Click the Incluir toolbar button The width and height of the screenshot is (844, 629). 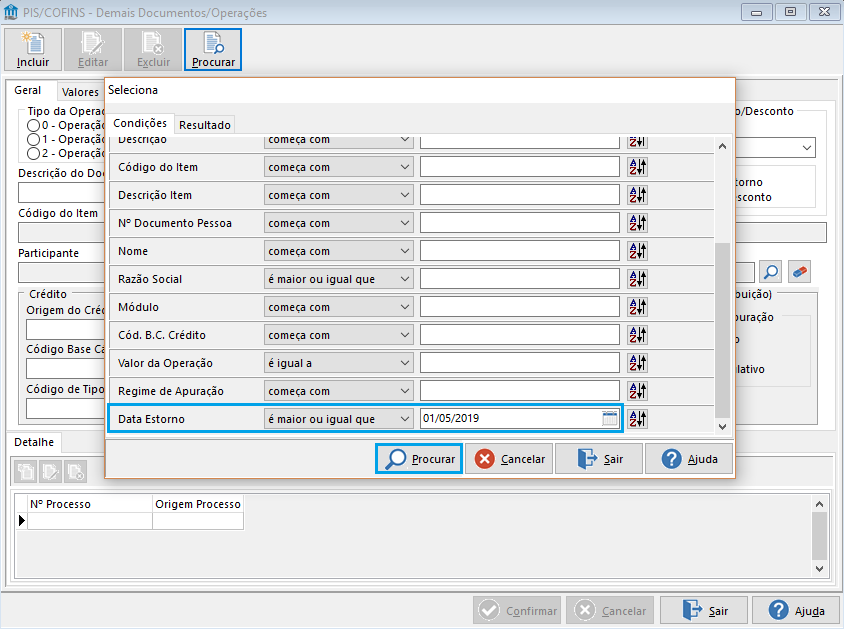coord(33,50)
